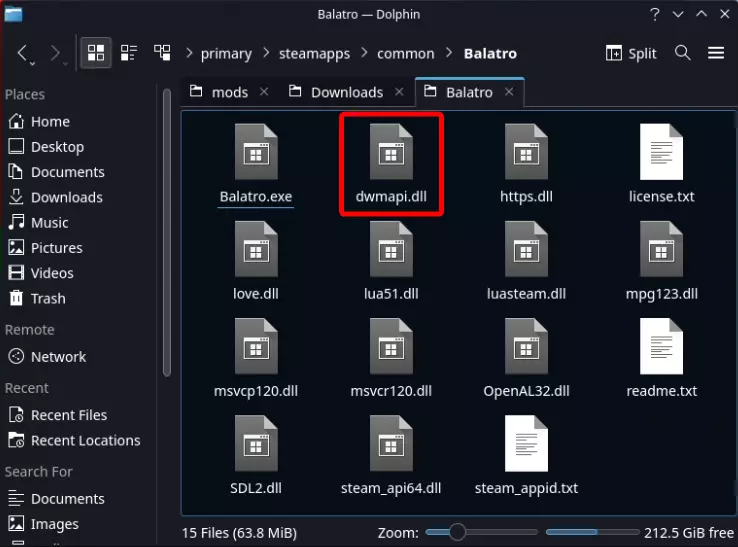
Task: Click the 15 Files status text
Action: point(239,533)
